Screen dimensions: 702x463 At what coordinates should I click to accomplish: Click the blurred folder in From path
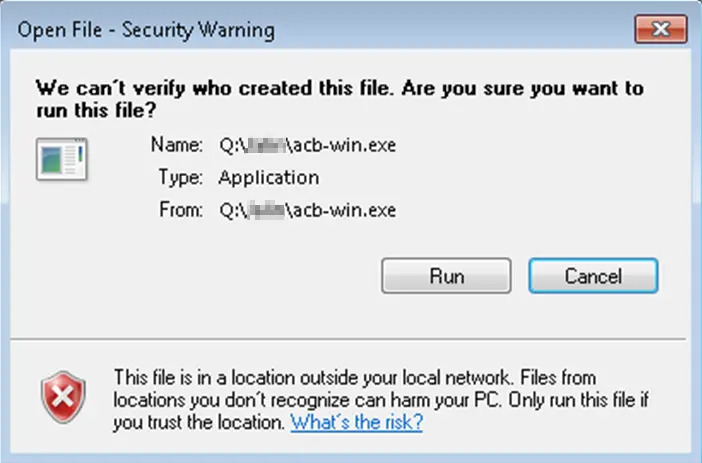tap(264, 210)
